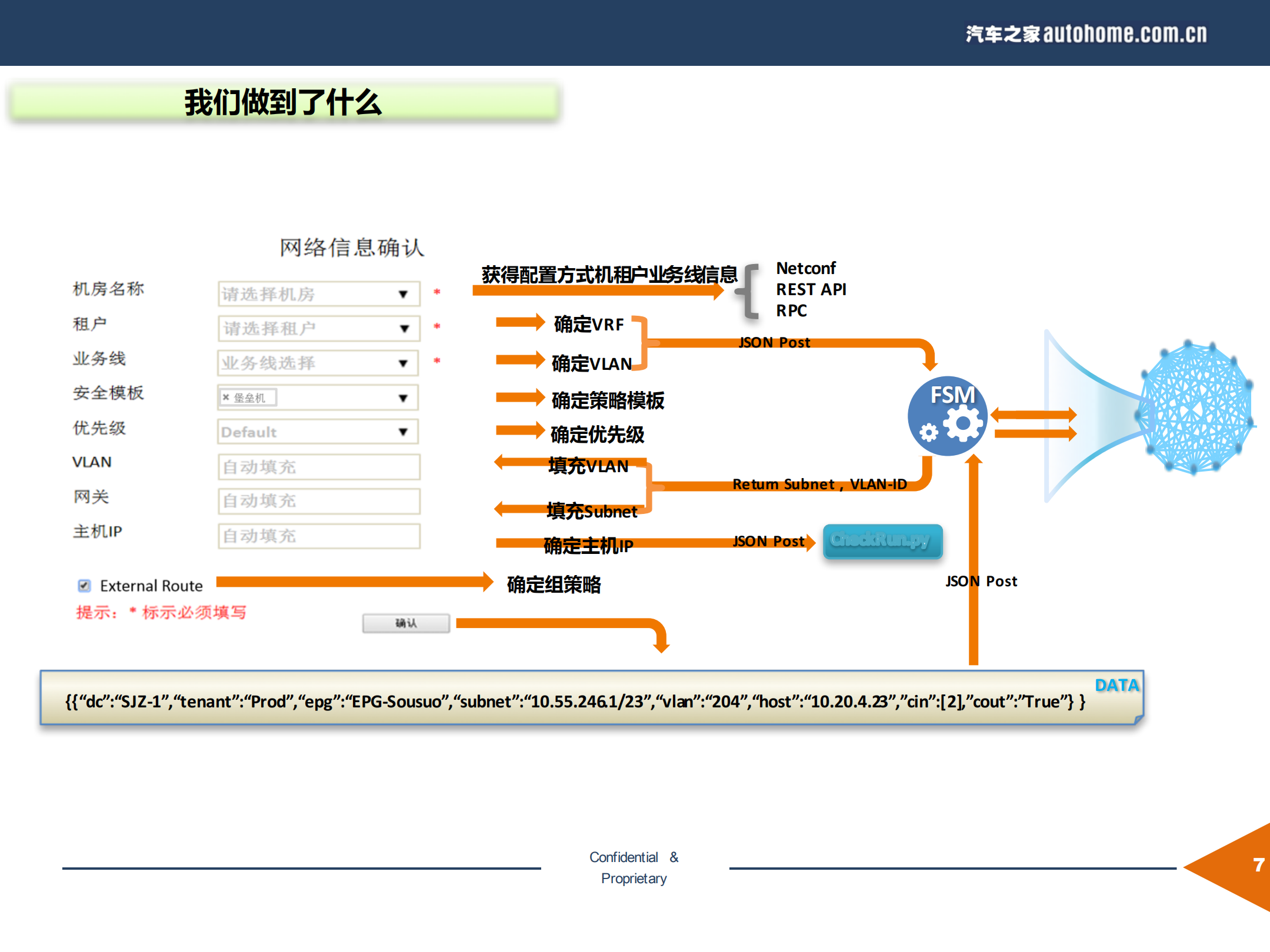Open the 安全模板 dropdown
Viewport: 1270px width, 952px height.
[x=402, y=397]
